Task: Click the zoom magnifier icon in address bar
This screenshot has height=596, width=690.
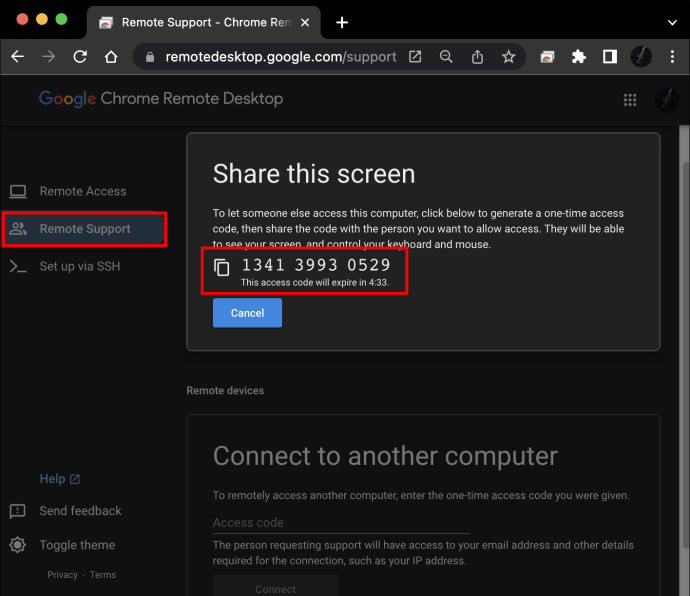Action: coord(446,56)
